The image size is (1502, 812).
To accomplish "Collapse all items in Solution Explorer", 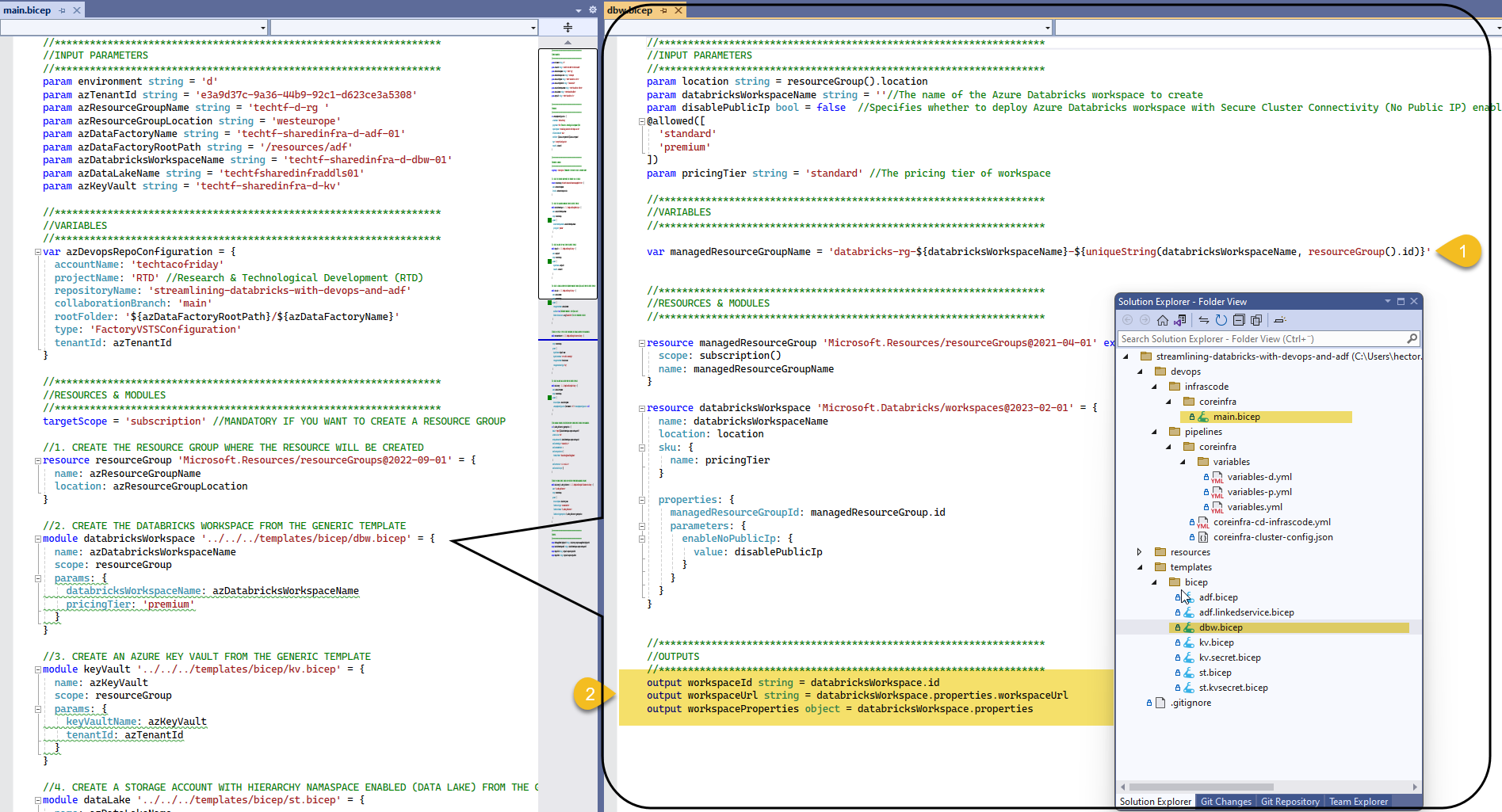I will click(1239, 320).
